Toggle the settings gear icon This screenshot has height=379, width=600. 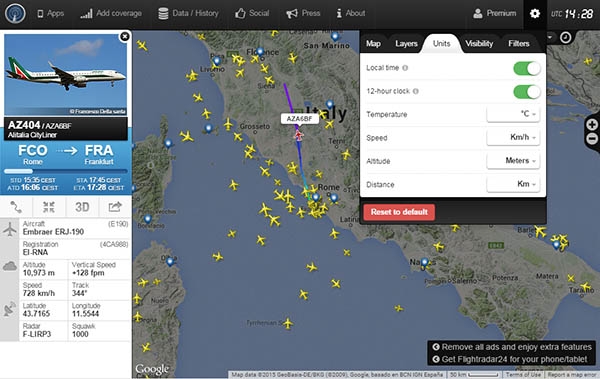tap(535, 14)
